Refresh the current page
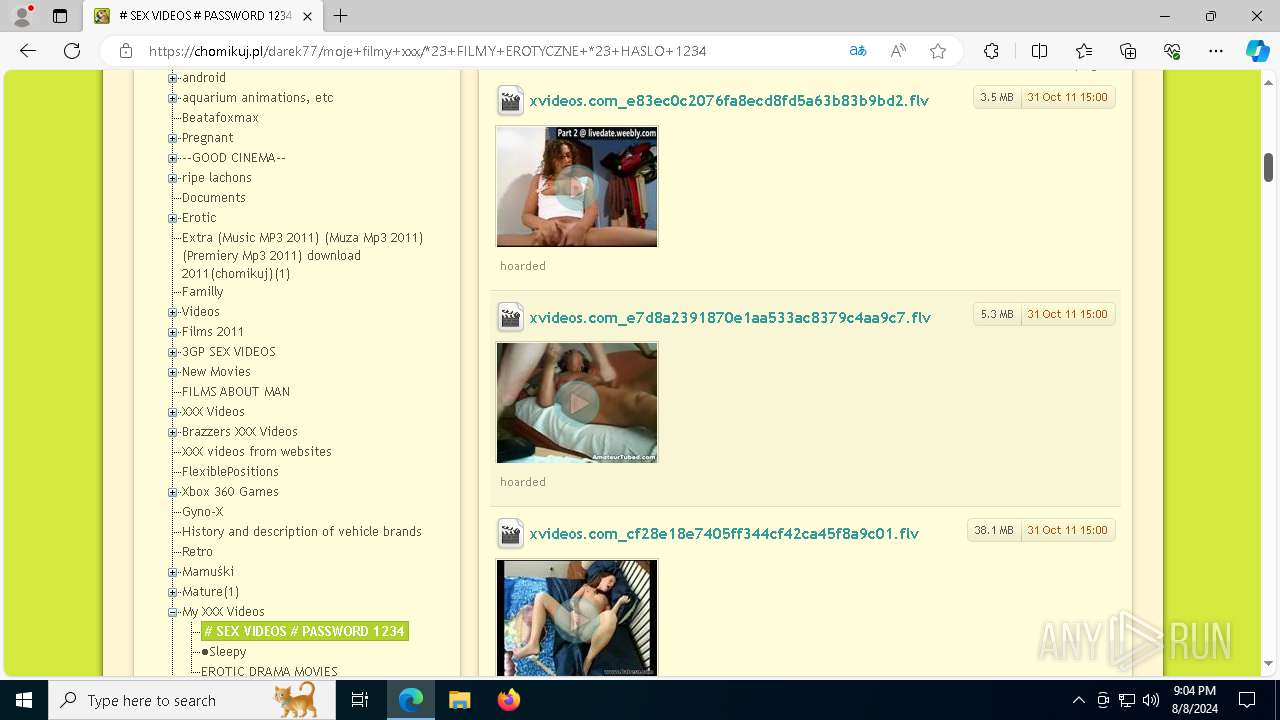Viewport: 1280px width, 720px height. point(72,51)
